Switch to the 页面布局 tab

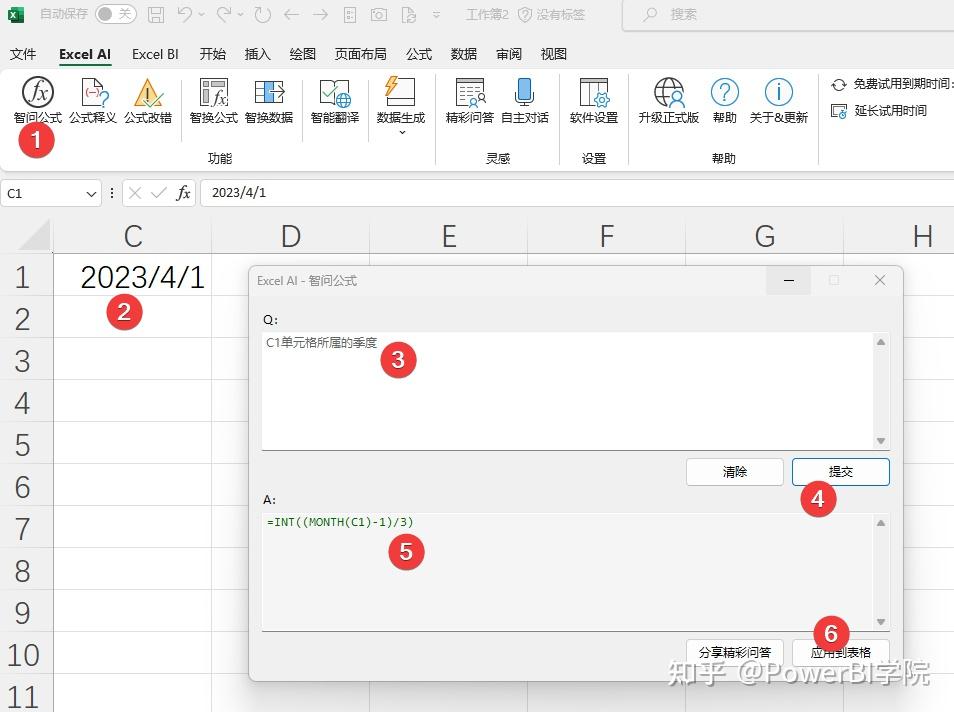pos(361,54)
